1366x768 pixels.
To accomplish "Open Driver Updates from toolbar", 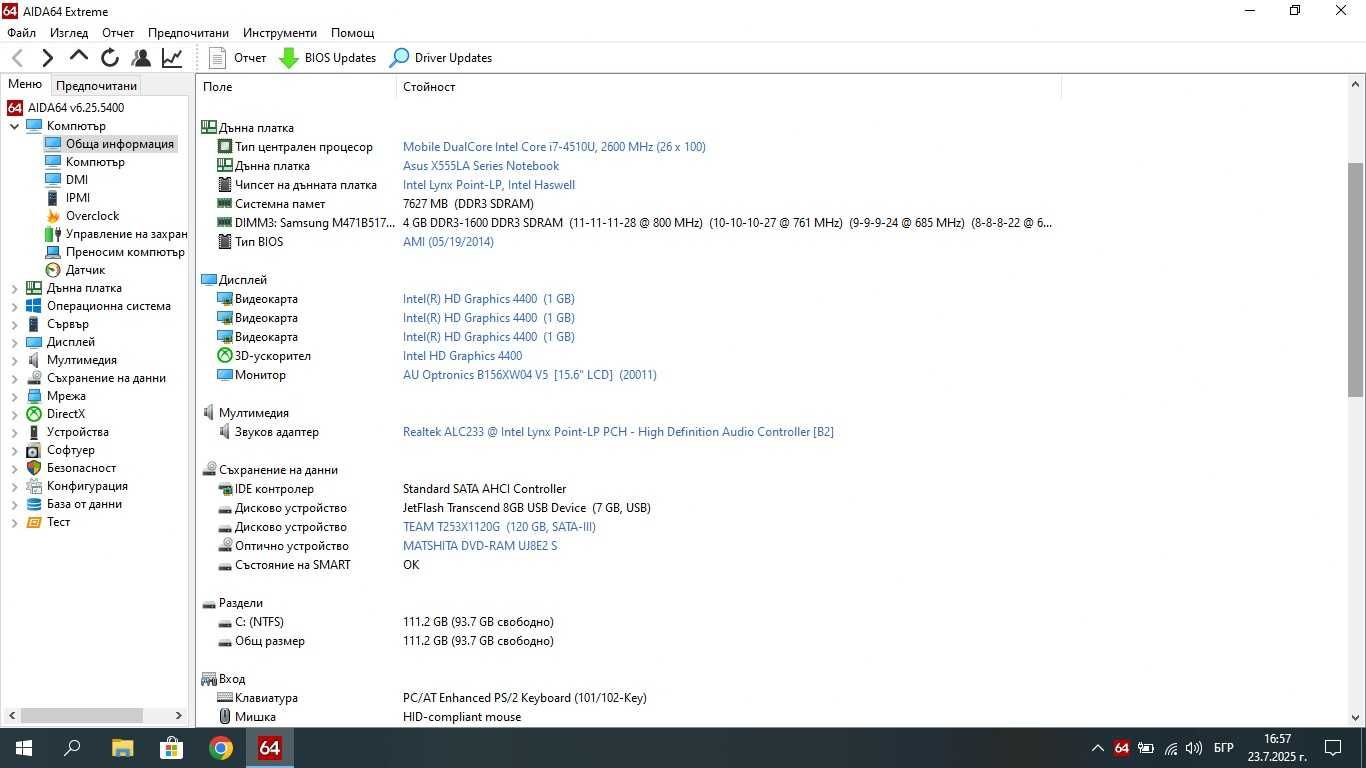I will click(441, 58).
